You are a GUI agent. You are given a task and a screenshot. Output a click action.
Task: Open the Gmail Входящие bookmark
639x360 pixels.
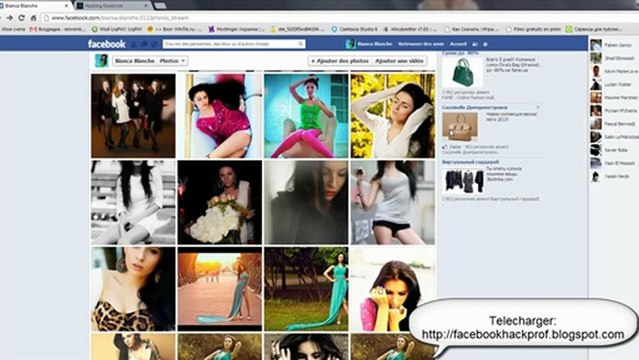coord(57,29)
